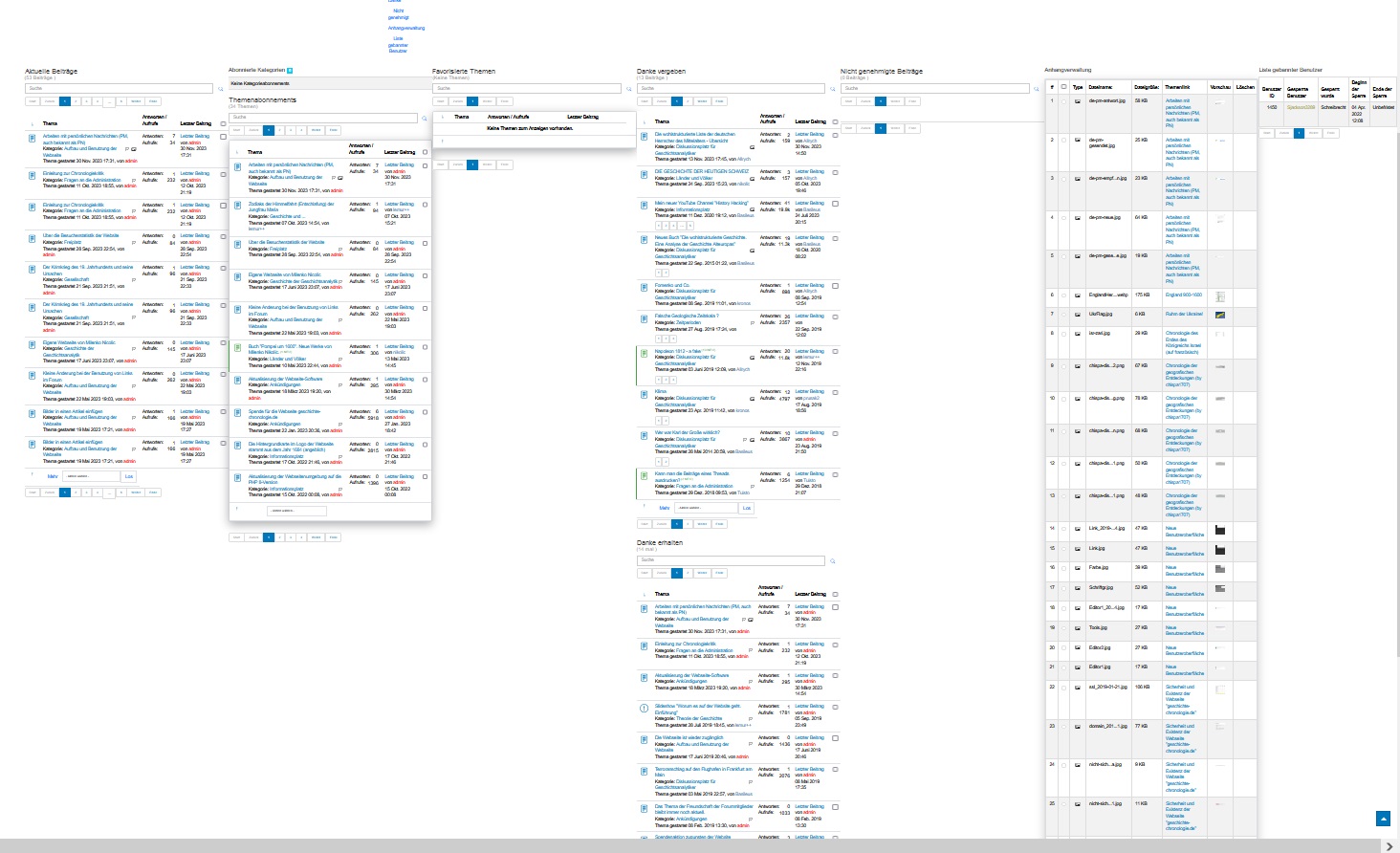Open the action dropdown under Themenabonnements list
Viewport: 1400px width, 853px height.
coord(296,511)
